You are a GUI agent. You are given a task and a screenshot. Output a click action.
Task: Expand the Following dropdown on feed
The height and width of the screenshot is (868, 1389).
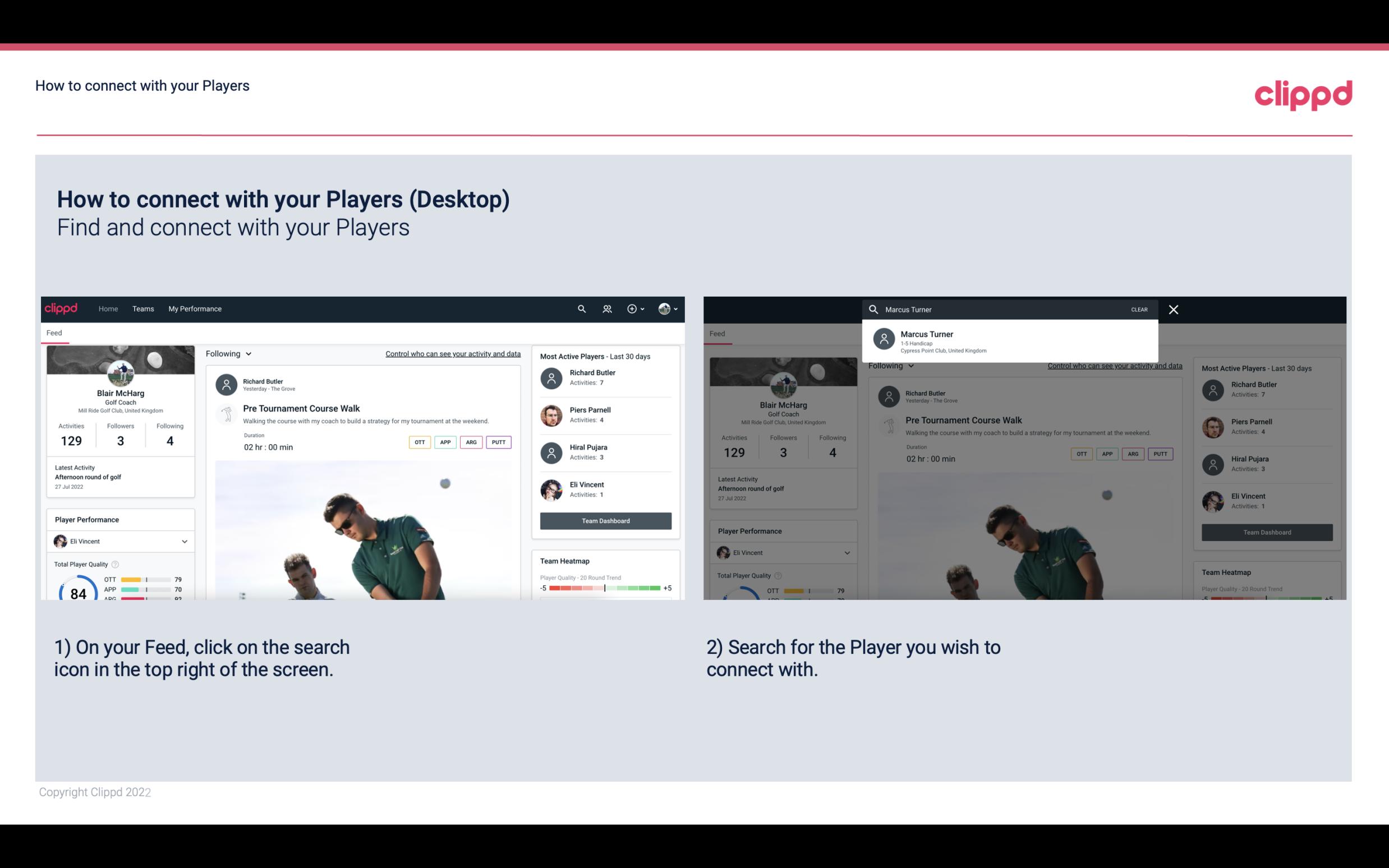point(228,353)
